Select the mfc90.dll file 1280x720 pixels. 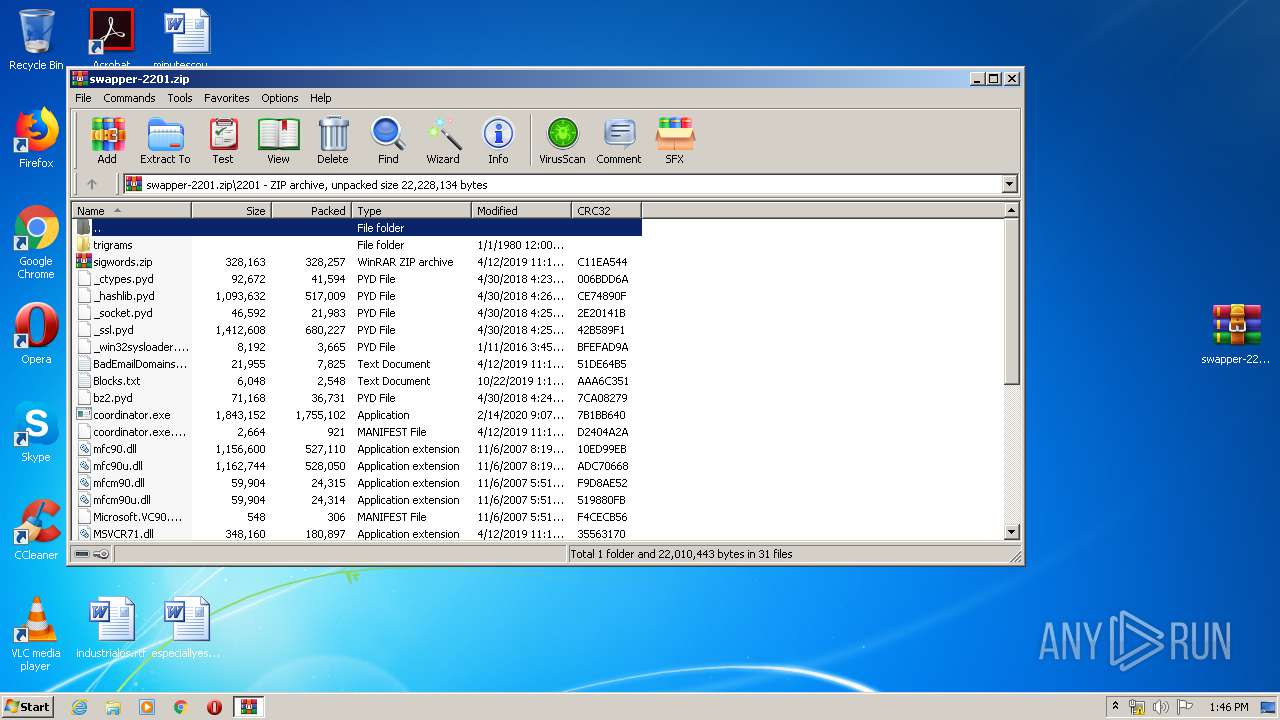tap(357, 449)
